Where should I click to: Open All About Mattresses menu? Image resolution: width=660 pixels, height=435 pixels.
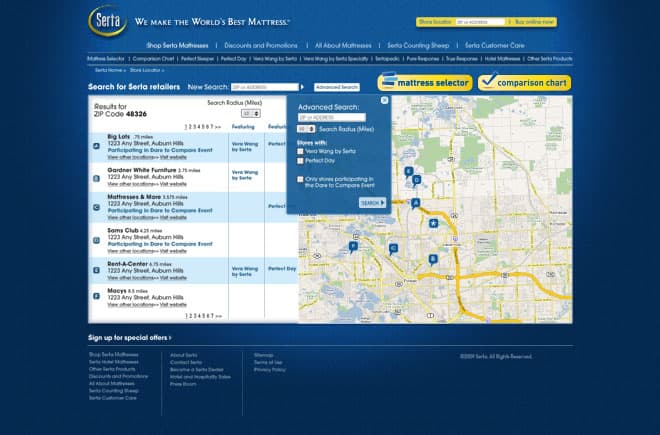click(x=343, y=45)
